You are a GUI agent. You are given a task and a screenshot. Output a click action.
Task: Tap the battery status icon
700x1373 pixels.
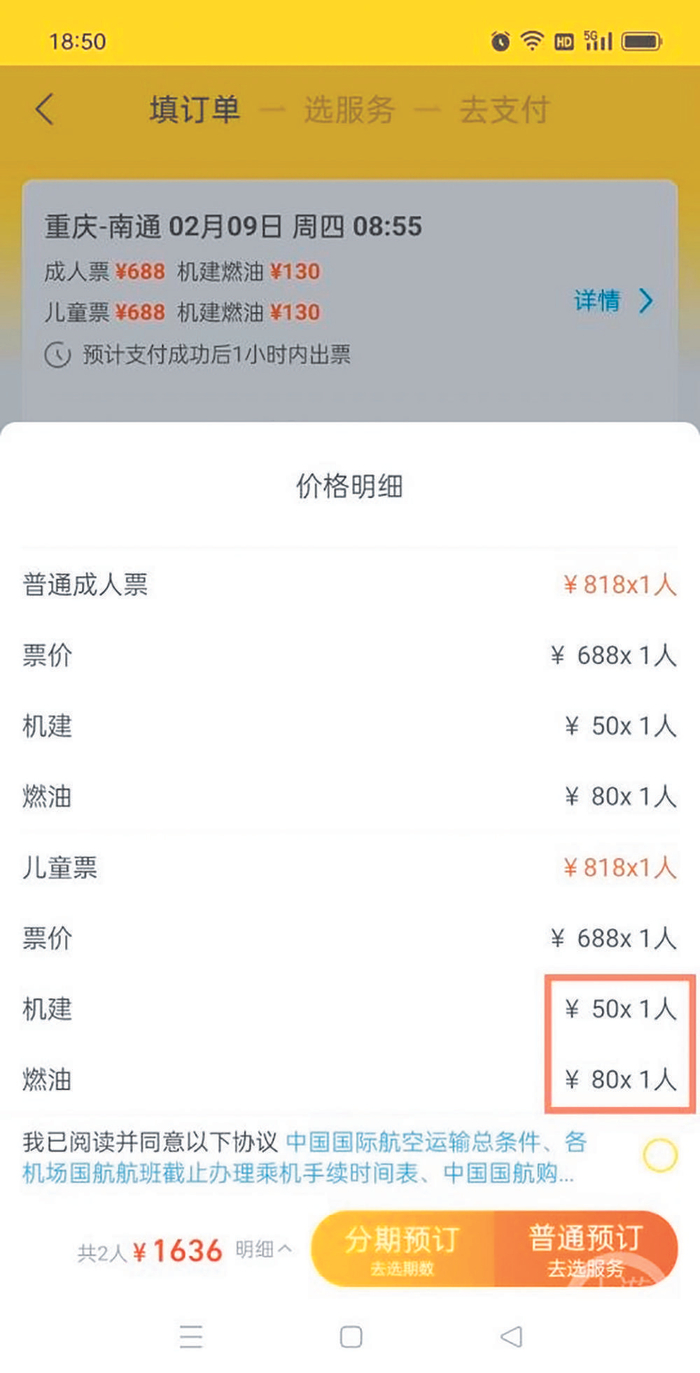point(642,41)
